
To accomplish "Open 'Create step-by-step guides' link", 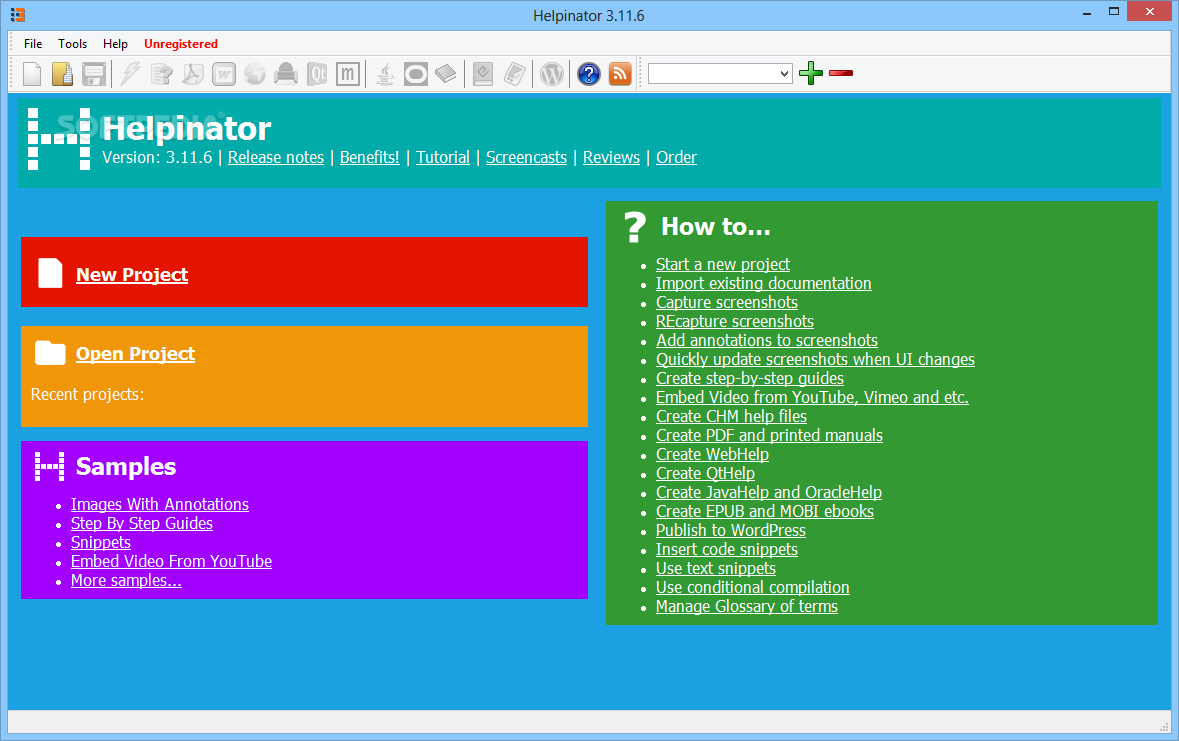I will pos(750,378).
